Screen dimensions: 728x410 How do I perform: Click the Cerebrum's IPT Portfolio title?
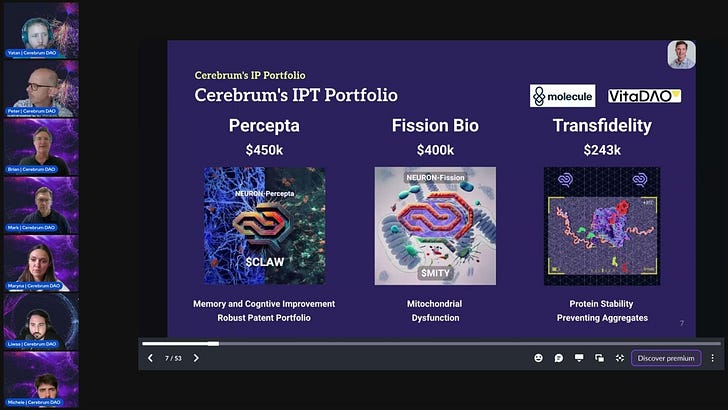point(296,95)
